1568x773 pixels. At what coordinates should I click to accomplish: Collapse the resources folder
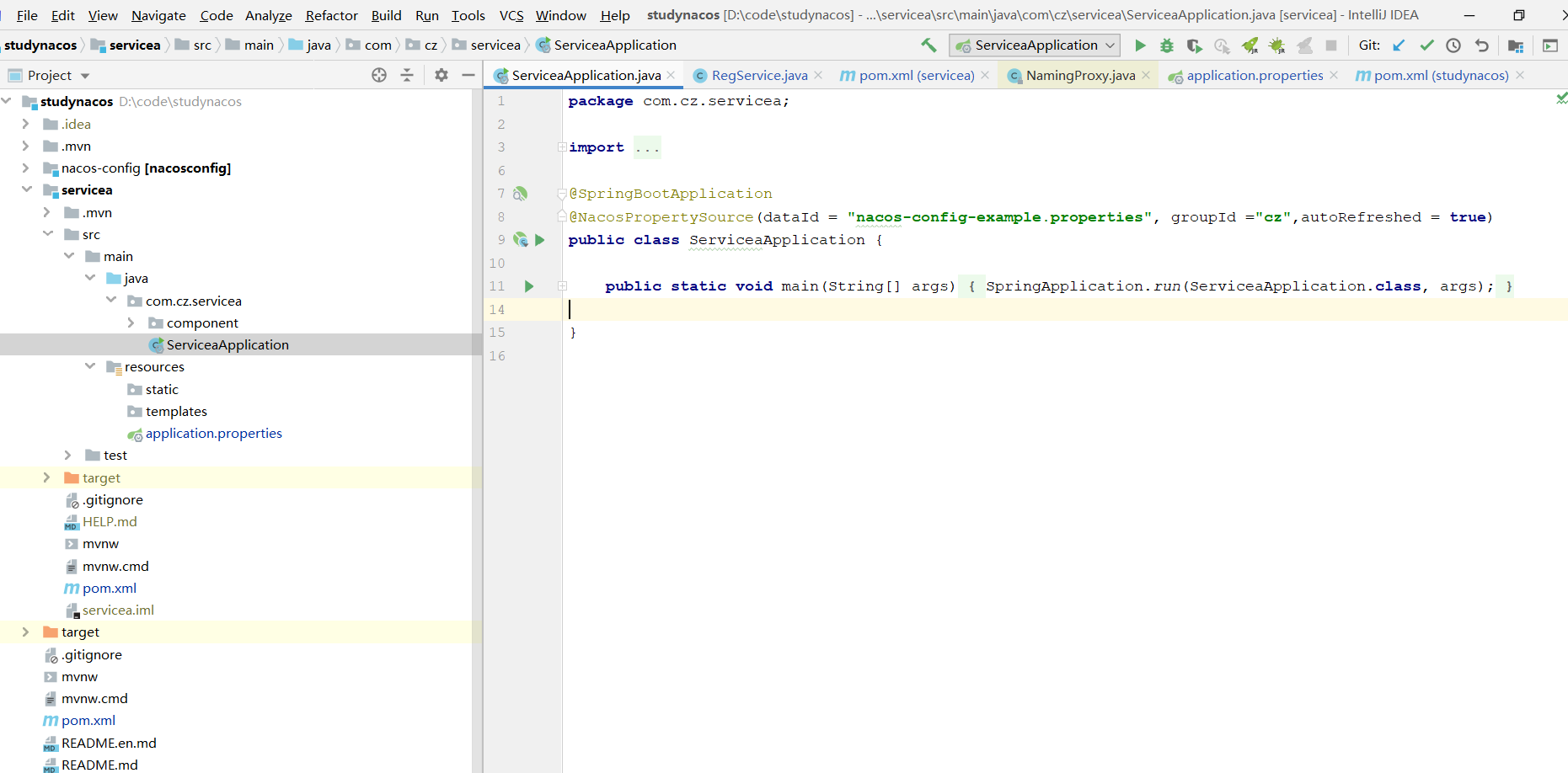coord(90,366)
